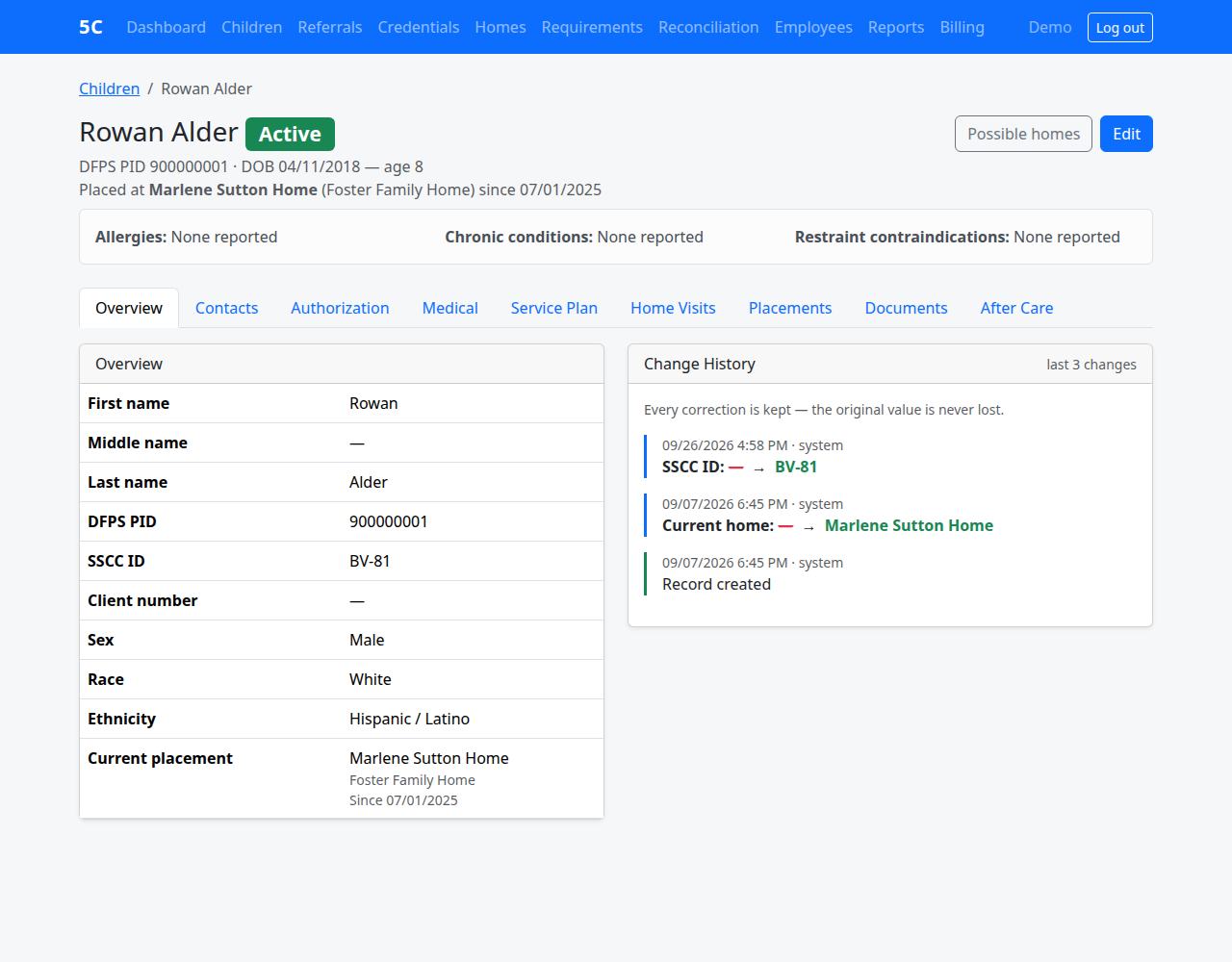
Task: Click the DFPS PID value 900000001 in table
Action: pyautogui.click(x=389, y=521)
